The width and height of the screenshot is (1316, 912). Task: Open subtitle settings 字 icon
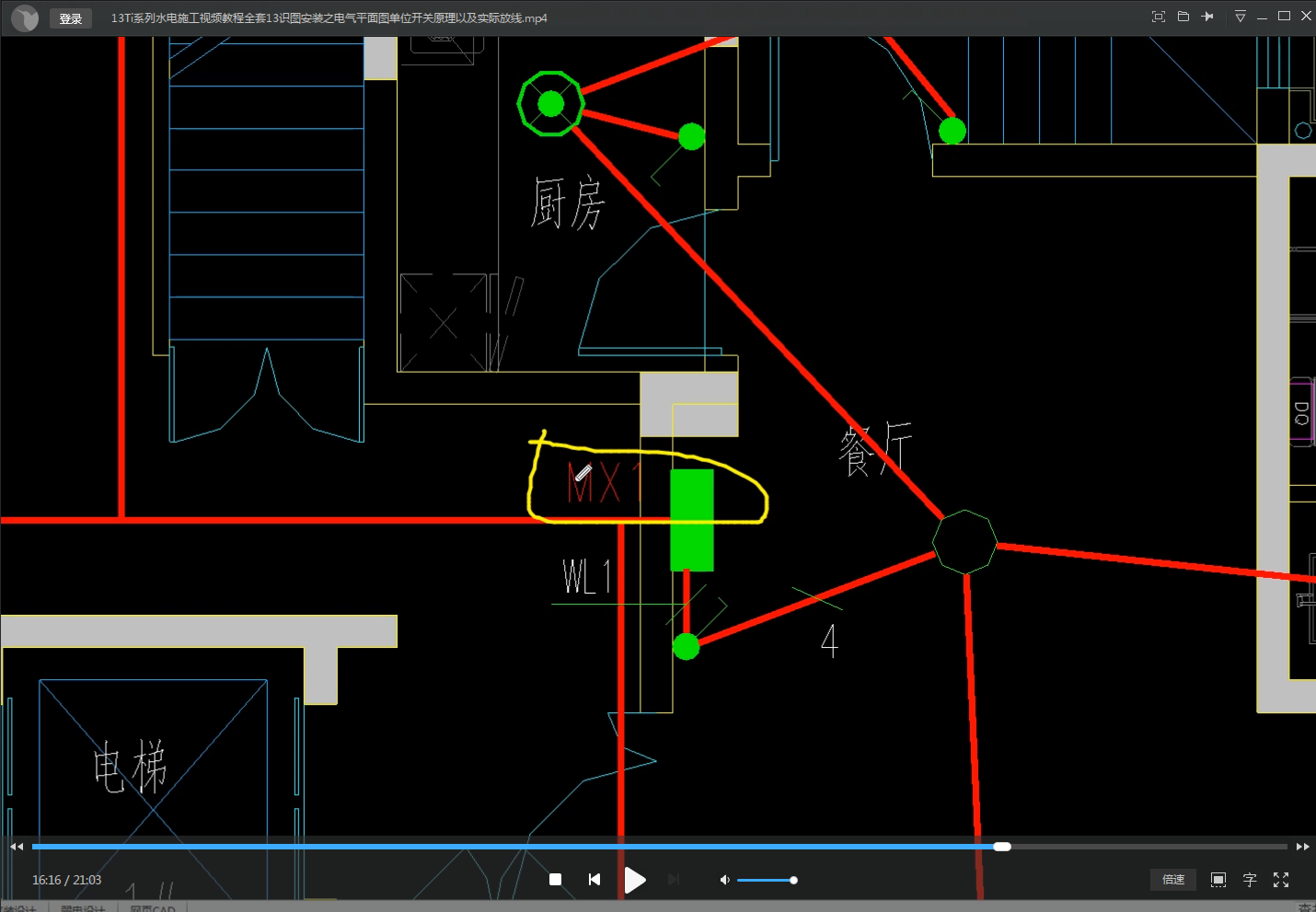pyautogui.click(x=1250, y=880)
